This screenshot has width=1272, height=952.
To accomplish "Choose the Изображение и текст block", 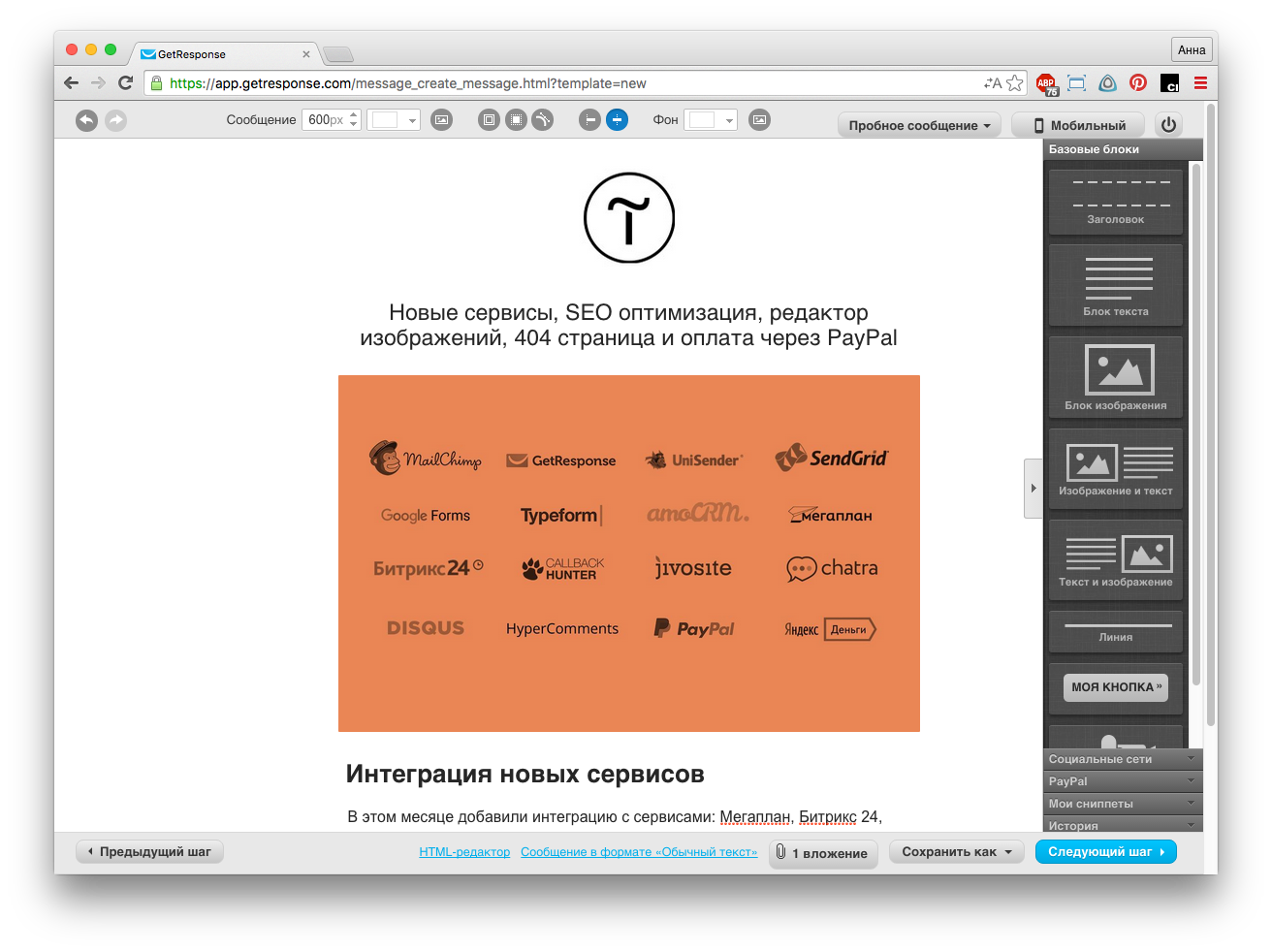I will (x=1115, y=469).
